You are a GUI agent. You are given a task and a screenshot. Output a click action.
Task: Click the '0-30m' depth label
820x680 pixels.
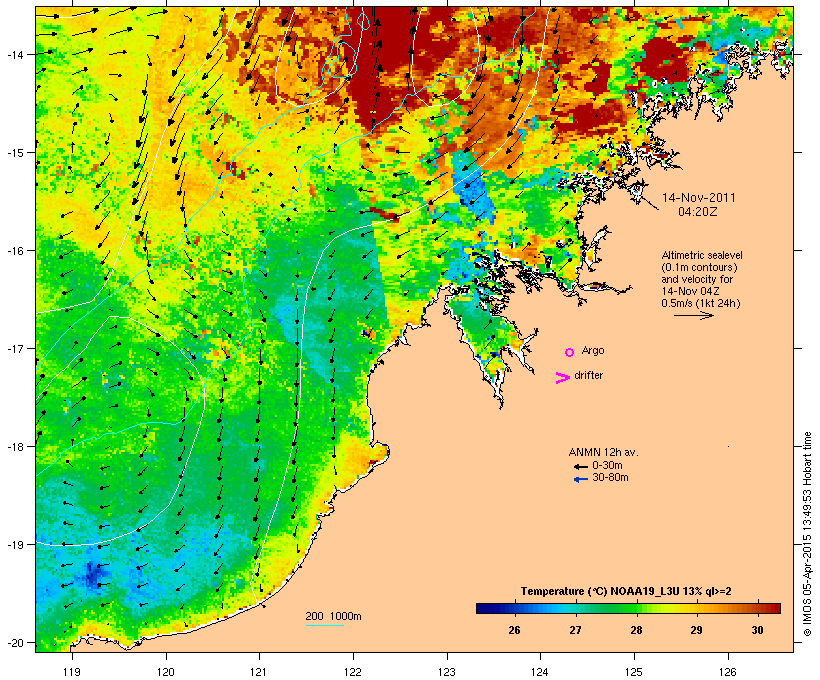[x=607, y=466]
